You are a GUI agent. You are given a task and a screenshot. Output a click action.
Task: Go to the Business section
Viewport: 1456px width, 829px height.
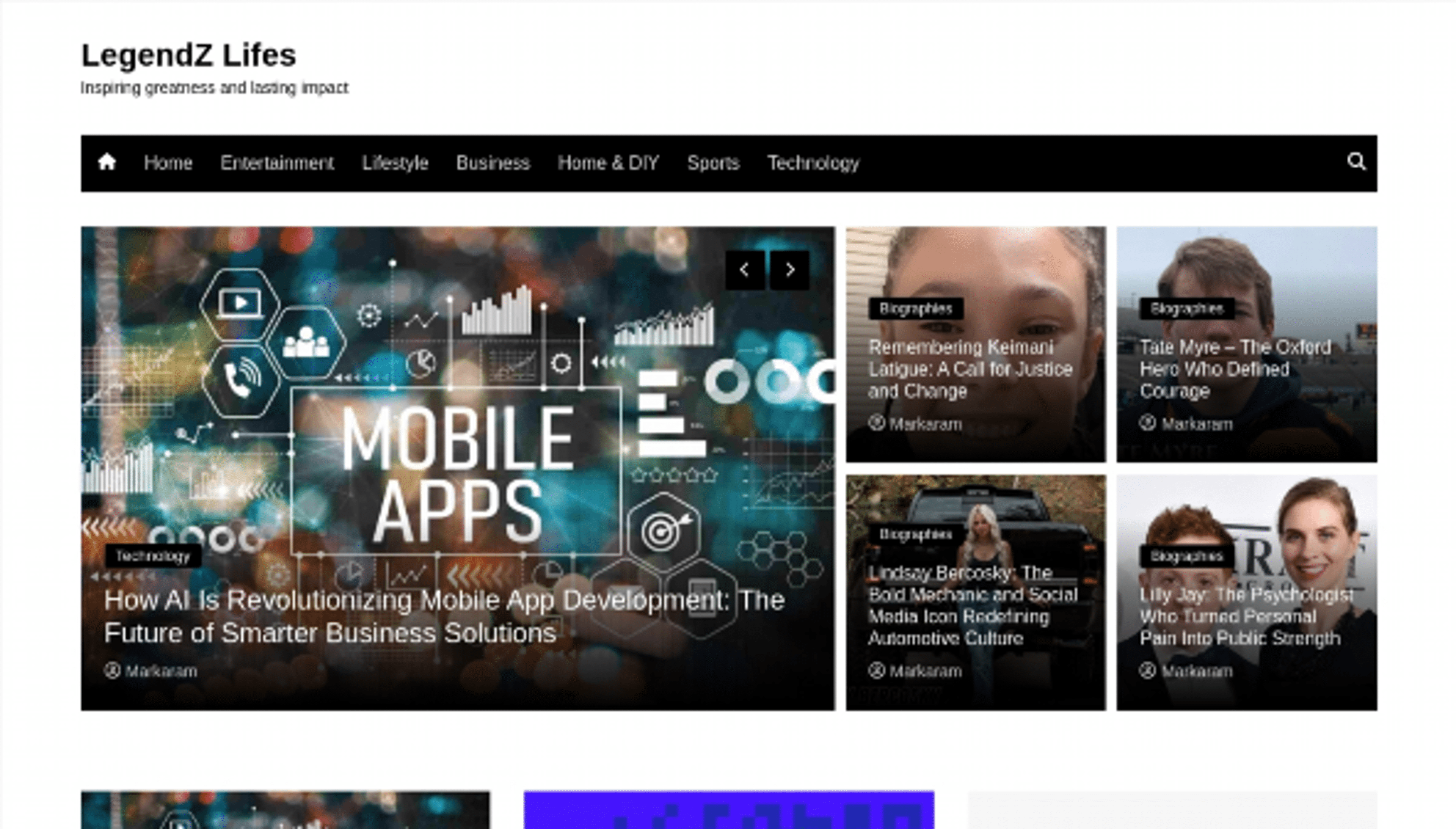[x=493, y=163]
